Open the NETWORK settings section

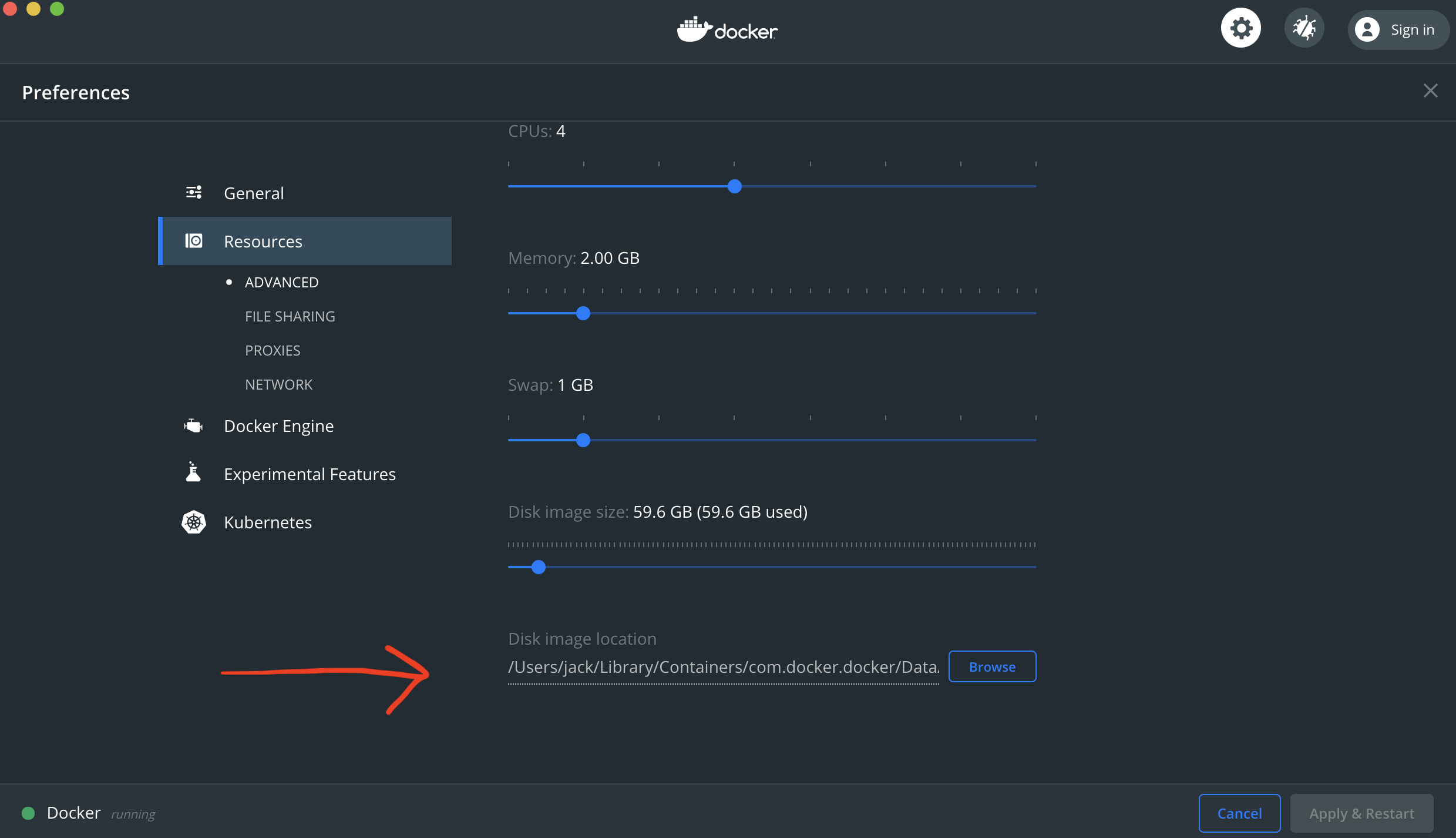[x=278, y=384]
